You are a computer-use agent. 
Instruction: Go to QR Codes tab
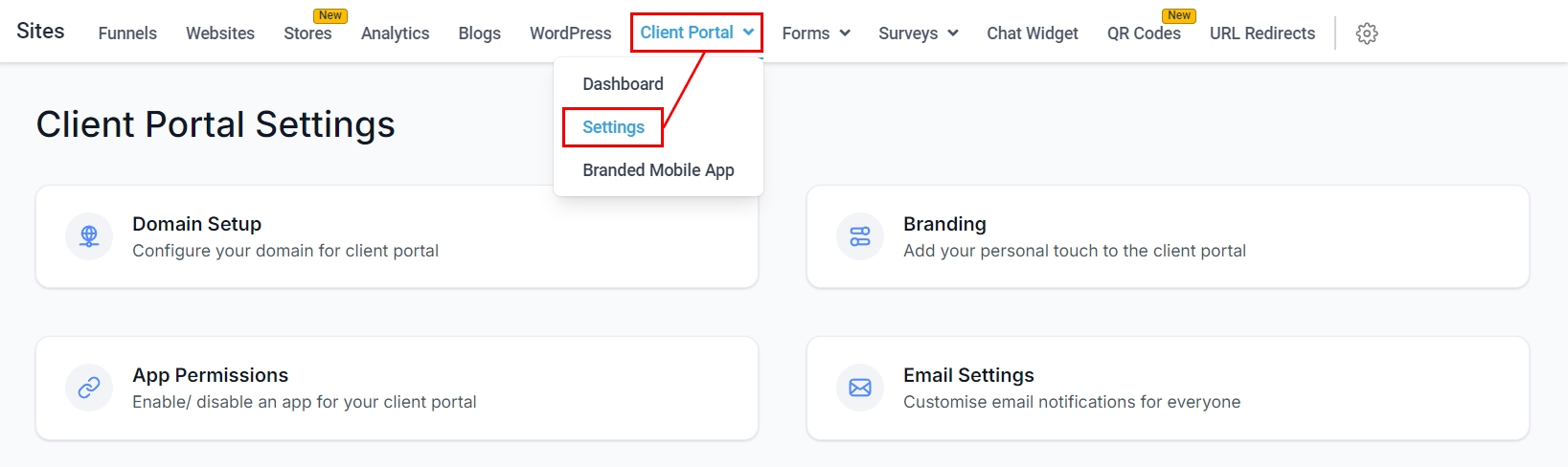pos(1144,33)
